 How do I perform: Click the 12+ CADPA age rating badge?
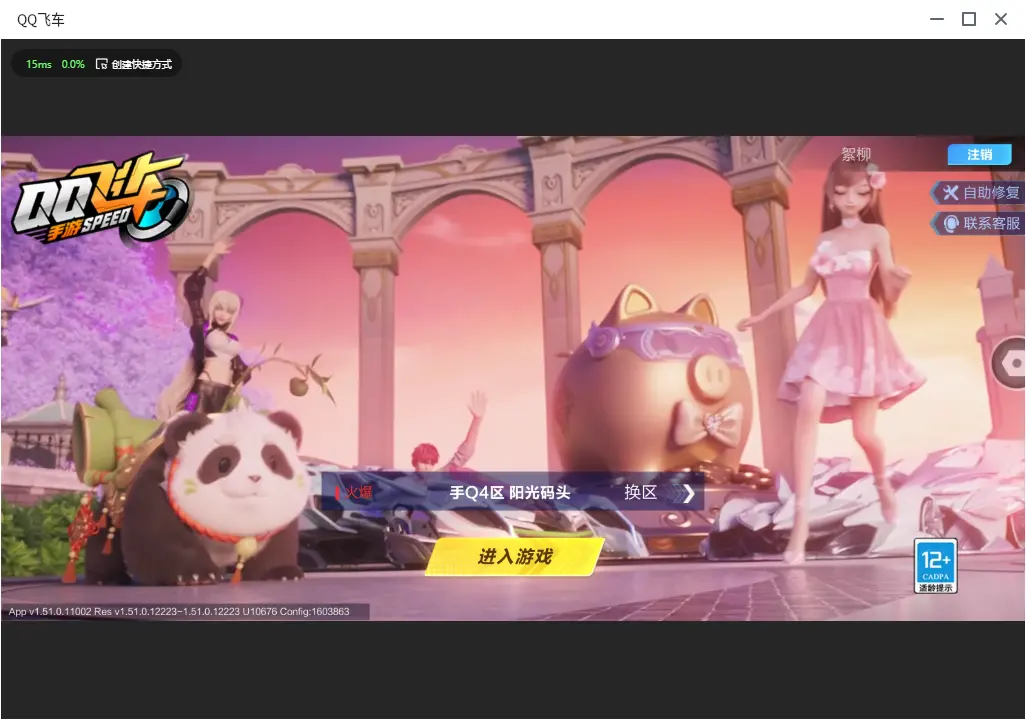point(936,566)
